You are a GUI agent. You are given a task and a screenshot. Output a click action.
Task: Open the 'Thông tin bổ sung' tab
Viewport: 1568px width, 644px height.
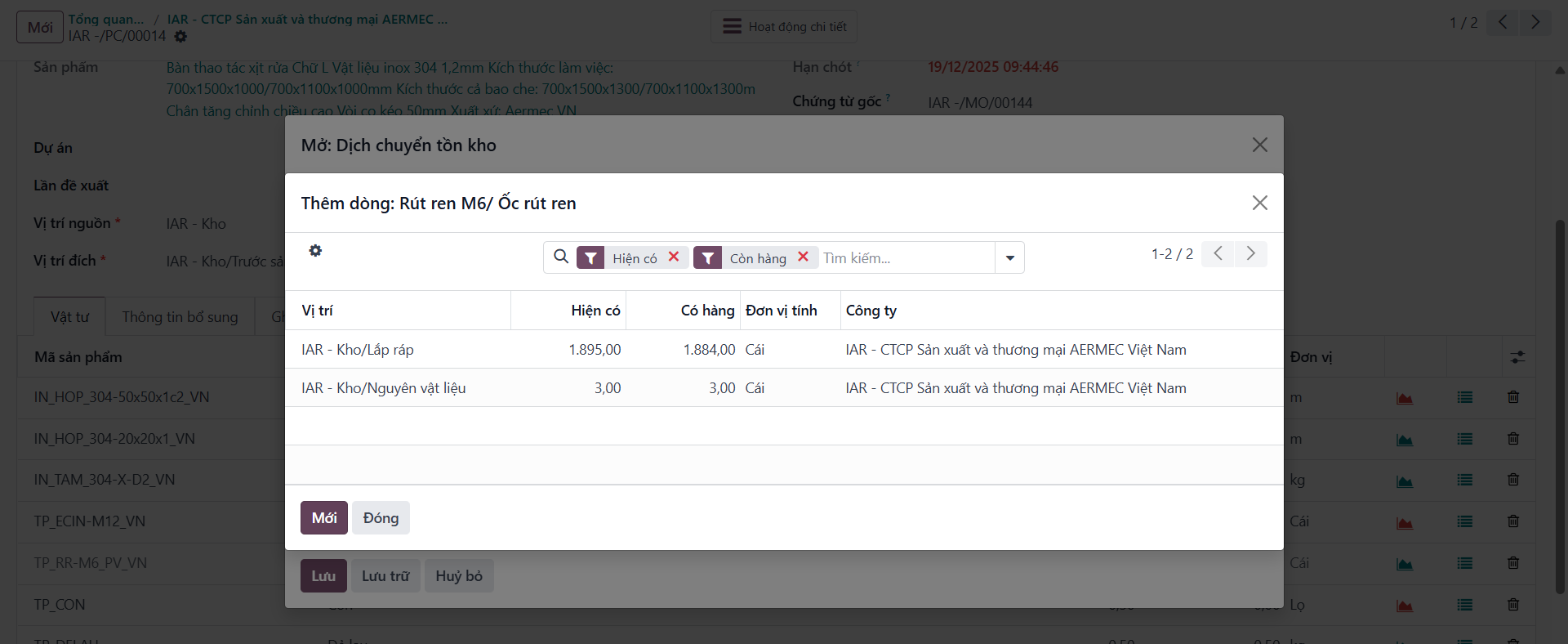[180, 316]
